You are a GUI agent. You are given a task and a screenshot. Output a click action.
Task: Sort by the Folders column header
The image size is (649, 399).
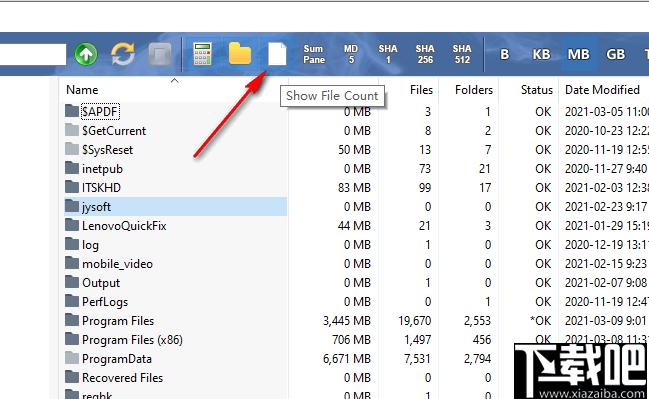point(474,90)
